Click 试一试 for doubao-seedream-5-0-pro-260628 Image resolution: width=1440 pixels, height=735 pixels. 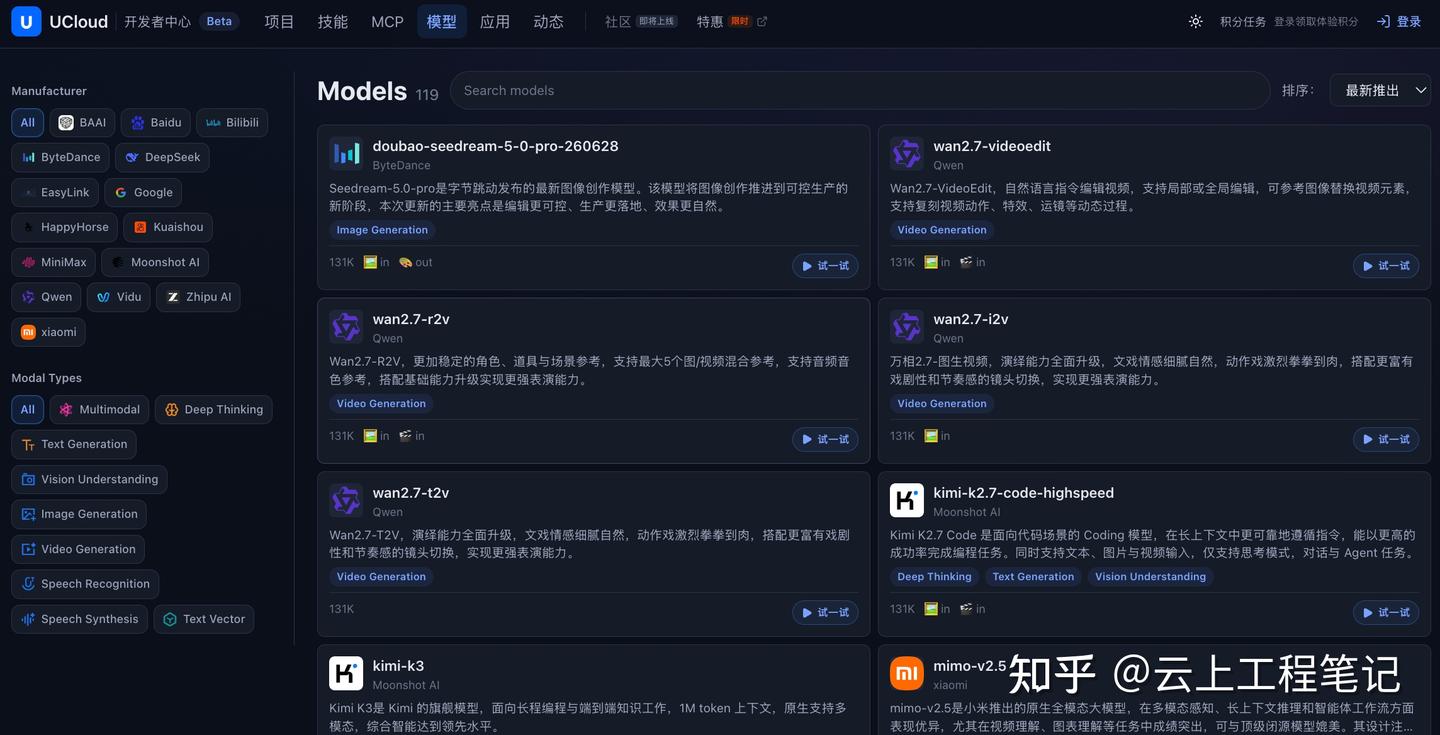(x=825, y=266)
